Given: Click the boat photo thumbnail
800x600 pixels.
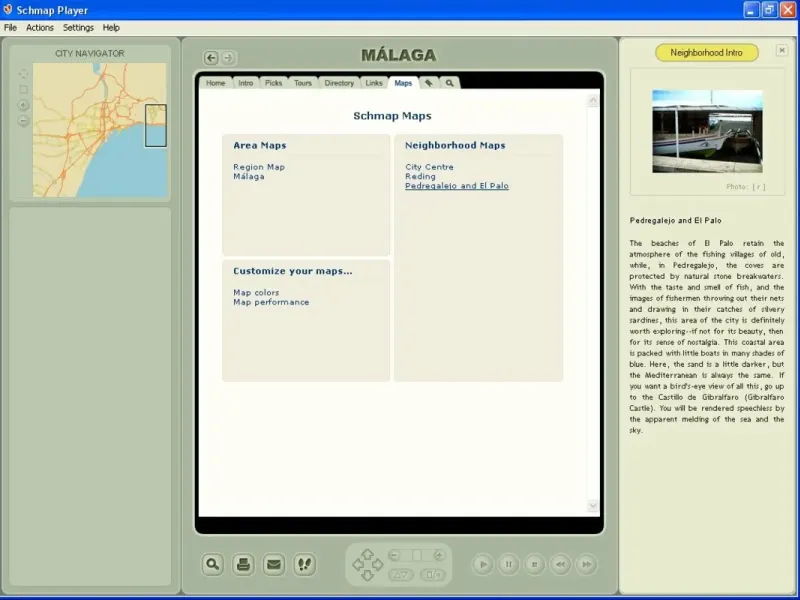Looking at the screenshot, I should [707, 132].
